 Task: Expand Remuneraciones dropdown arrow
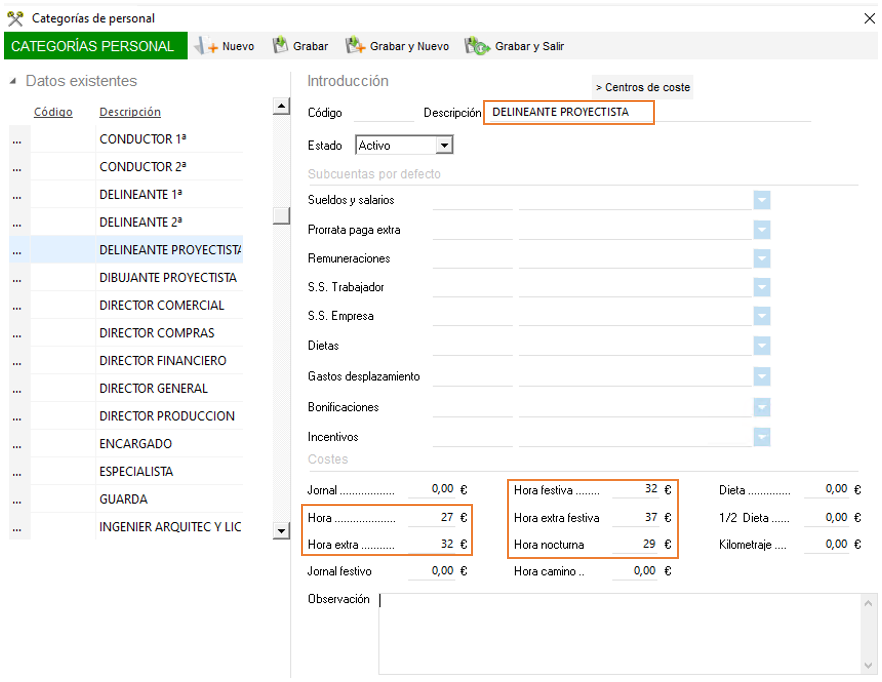point(762,258)
